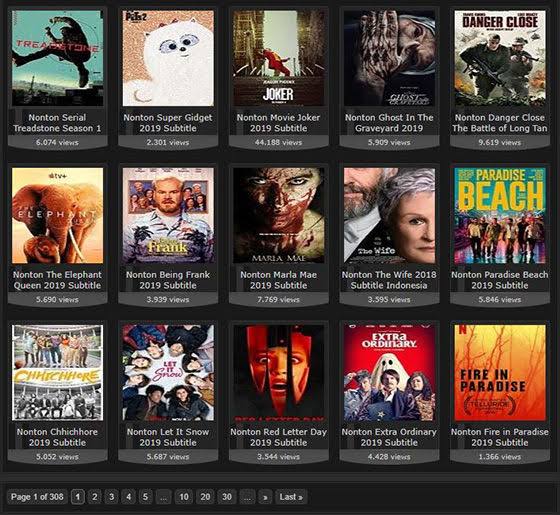Viewport: 560px width, 515px height.
Task: Click 'Nonton Chhichhore 2019 Subtitle' title
Action: pos(57,437)
